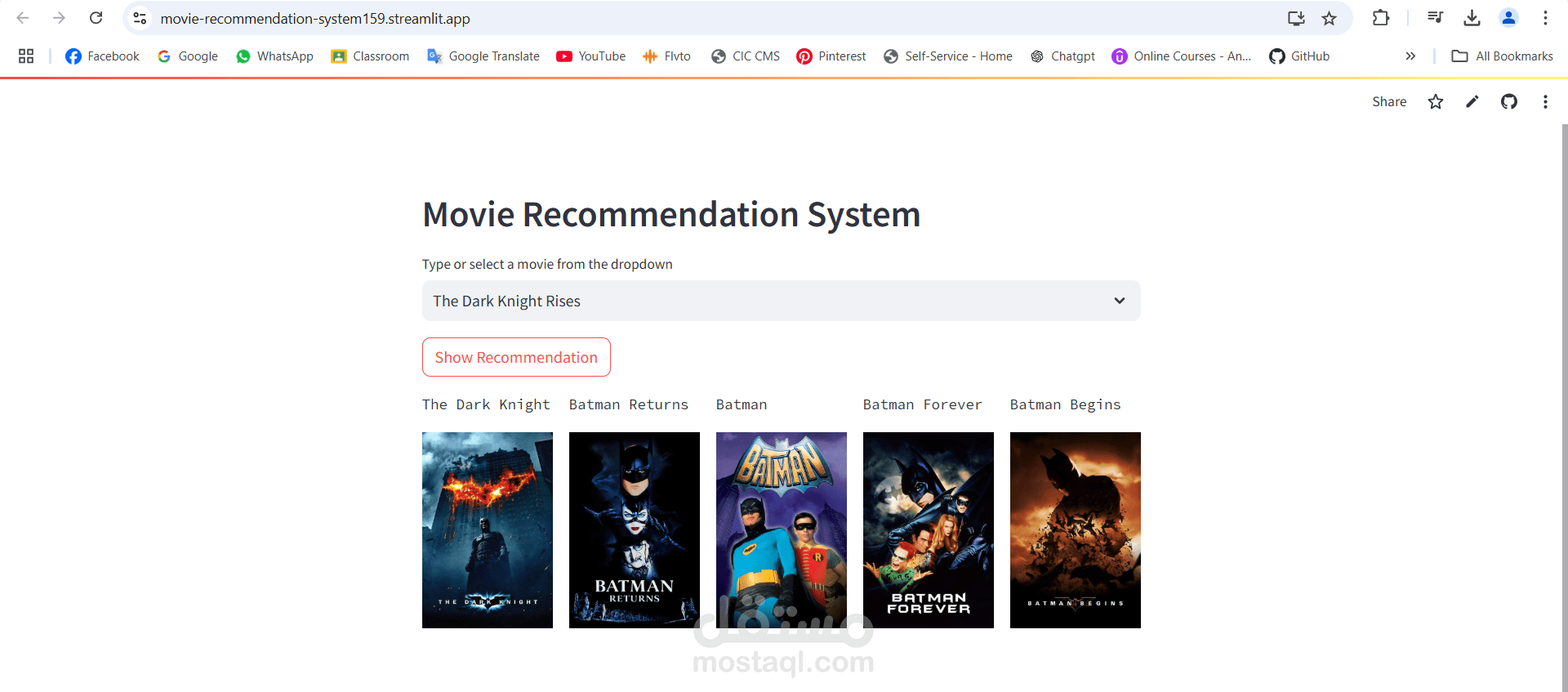Click the Streamlit Share button

click(1389, 101)
